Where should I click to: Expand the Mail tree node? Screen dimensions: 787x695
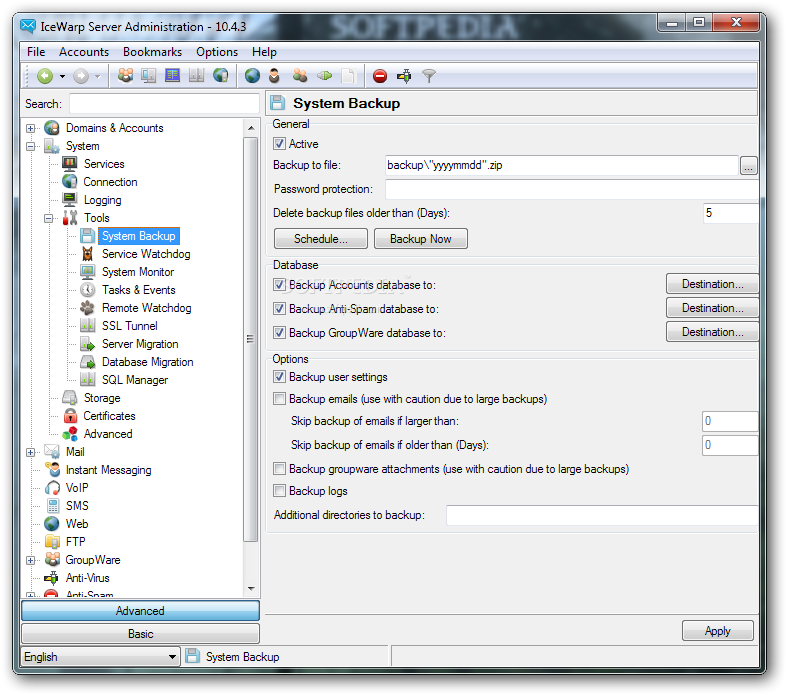point(31,452)
